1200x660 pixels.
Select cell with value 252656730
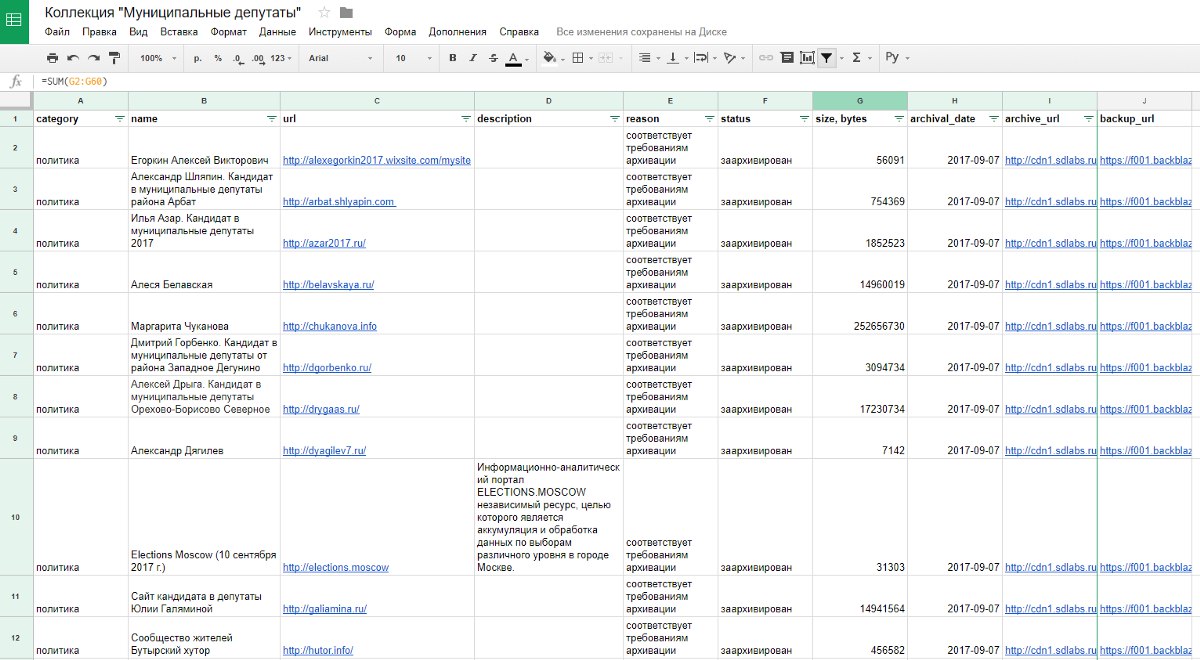tap(860, 313)
